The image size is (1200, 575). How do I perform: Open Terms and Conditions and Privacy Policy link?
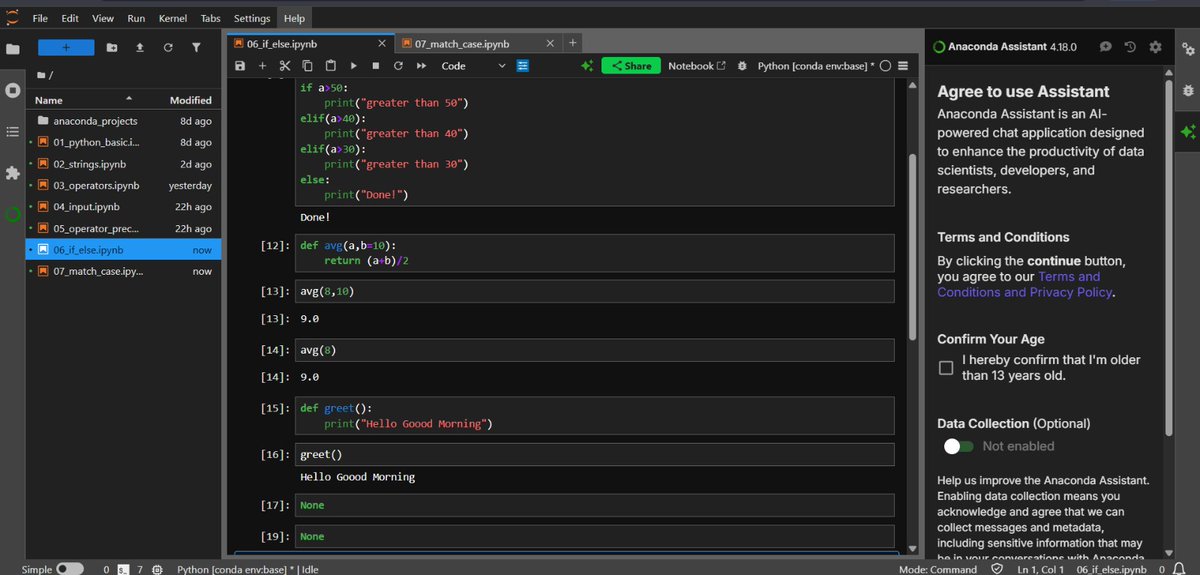(1027, 284)
